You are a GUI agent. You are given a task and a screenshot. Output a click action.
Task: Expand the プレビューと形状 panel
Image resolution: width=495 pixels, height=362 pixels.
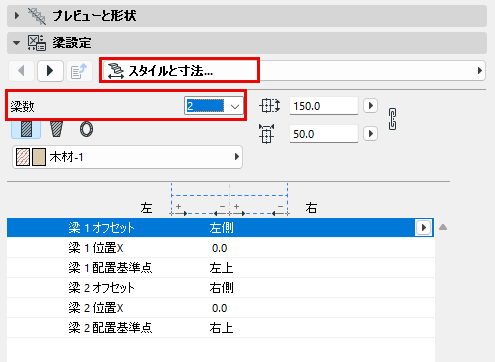(x=17, y=16)
